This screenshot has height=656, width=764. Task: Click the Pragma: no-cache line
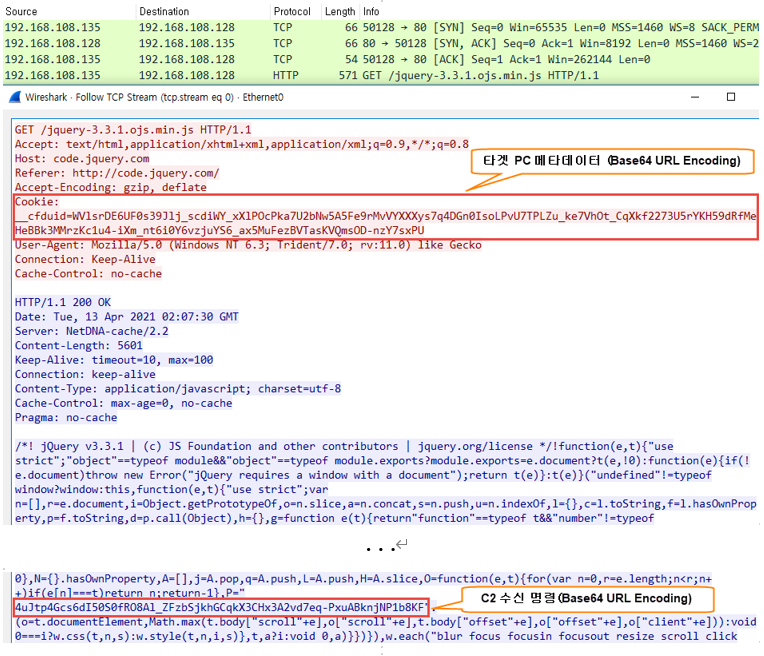(x=66, y=417)
